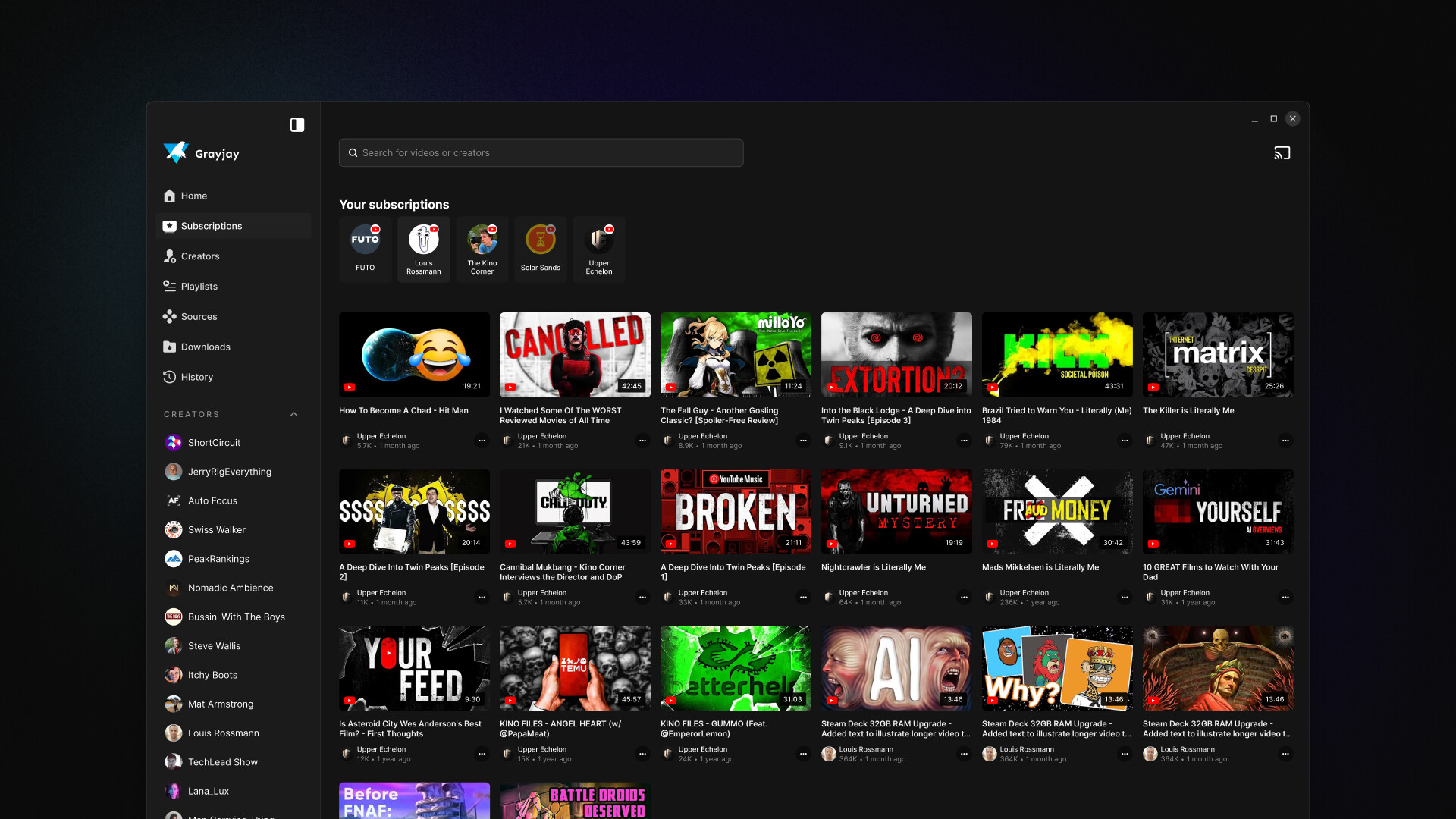Open options menu for How To Become A Chad
Viewport: 1456px width, 819px height.
tap(482, 441)
